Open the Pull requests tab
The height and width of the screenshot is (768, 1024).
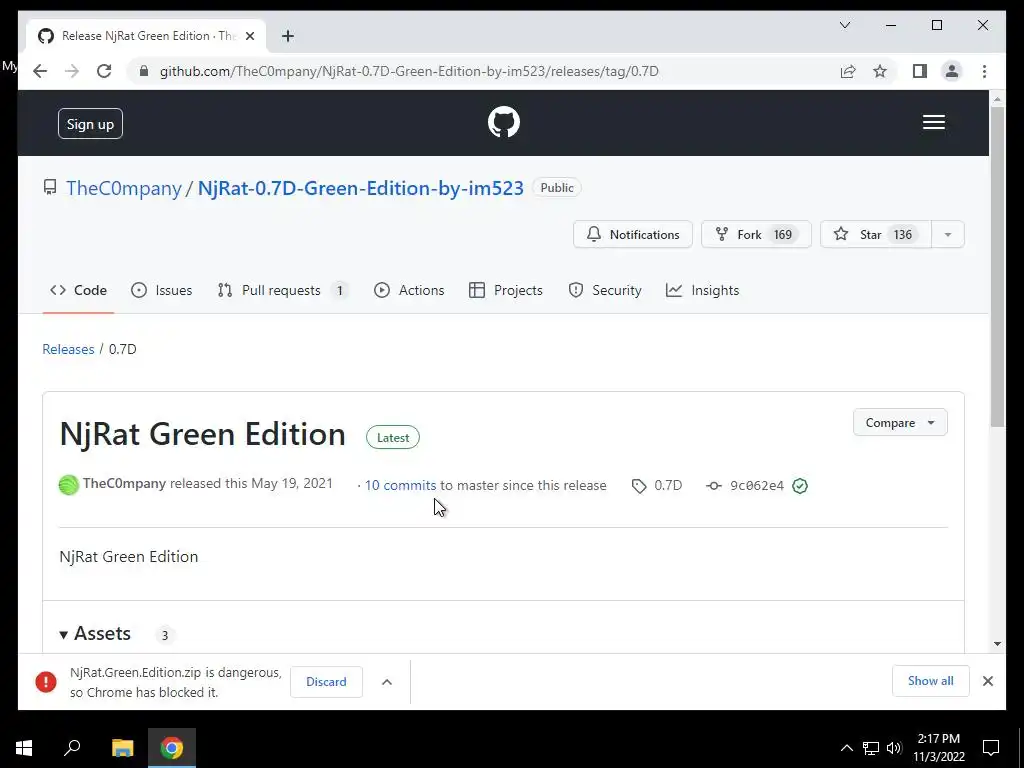[282, 291]
